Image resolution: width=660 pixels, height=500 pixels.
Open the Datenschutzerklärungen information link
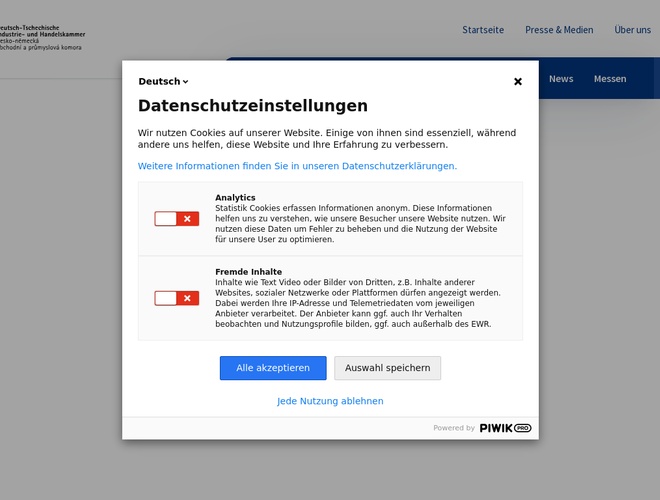tap(297, 166)
